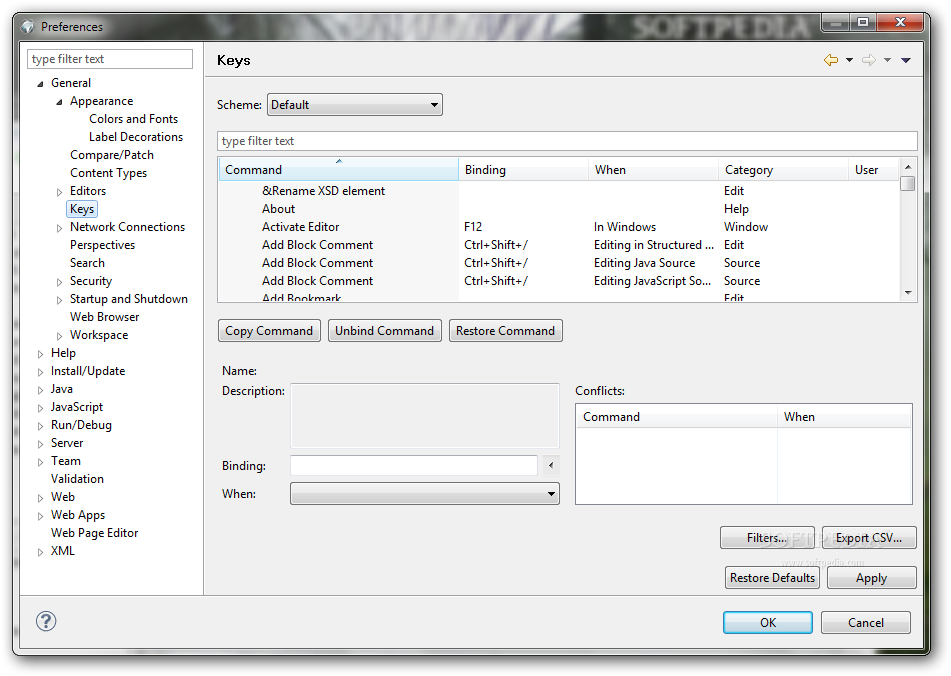Expand the Workspace tree node
The height and width of the screenshot is (676, 951).
[59, 336]
